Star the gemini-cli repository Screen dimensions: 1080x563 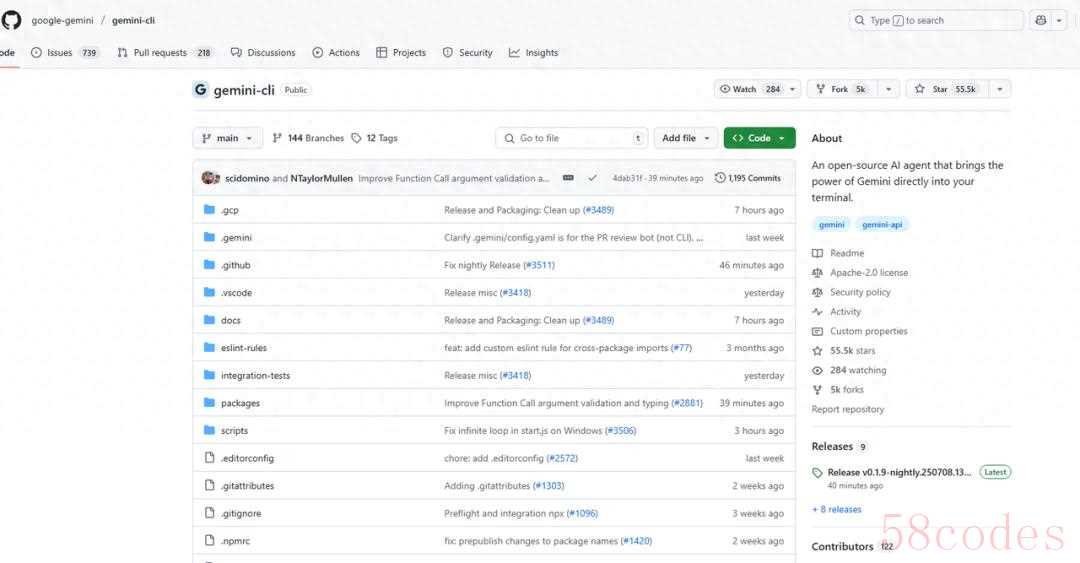pos(946,89)
